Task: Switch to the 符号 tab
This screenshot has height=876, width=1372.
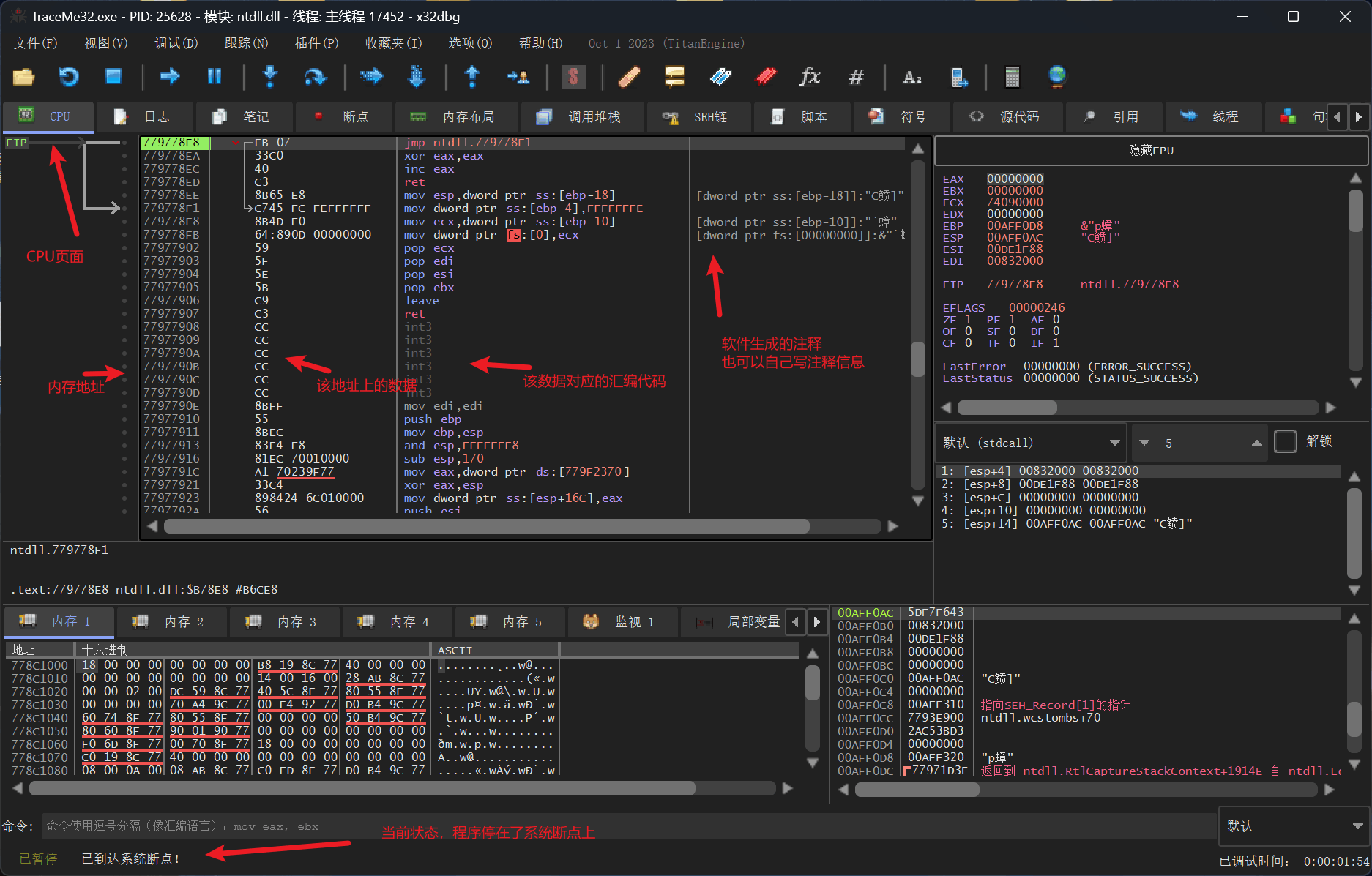Action: [901, 116]
